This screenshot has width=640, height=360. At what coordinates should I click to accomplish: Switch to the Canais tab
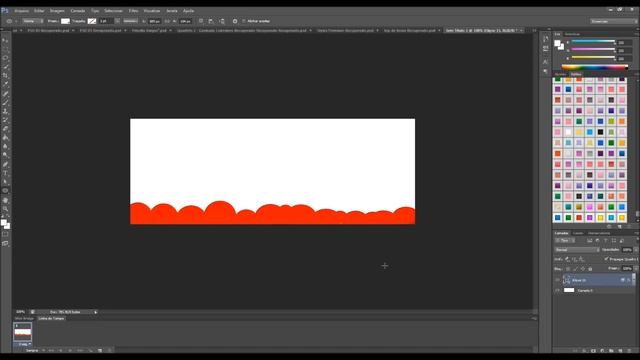[578, 233]
